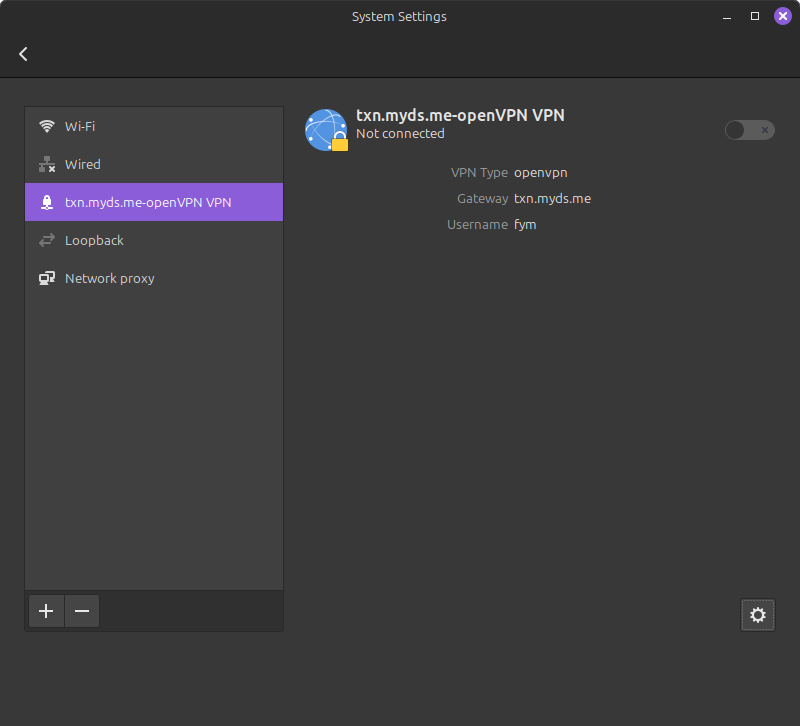Screen dimensions: 800x726
Task: Go back using the back arrow
Action: click(23, 54)
